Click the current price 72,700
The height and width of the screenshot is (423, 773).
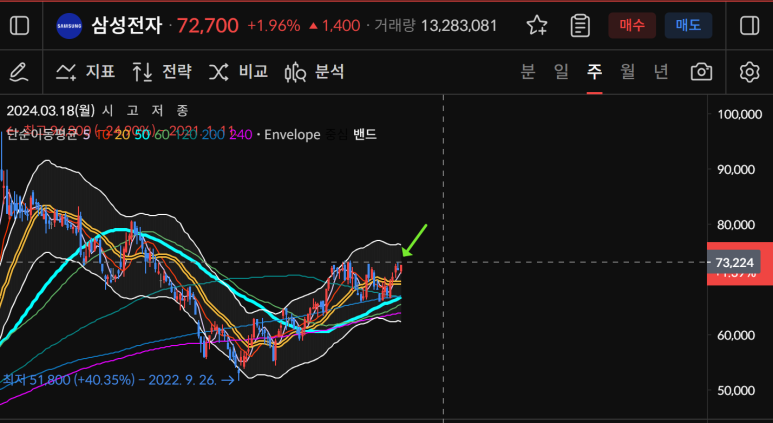[x=208, y=26]
